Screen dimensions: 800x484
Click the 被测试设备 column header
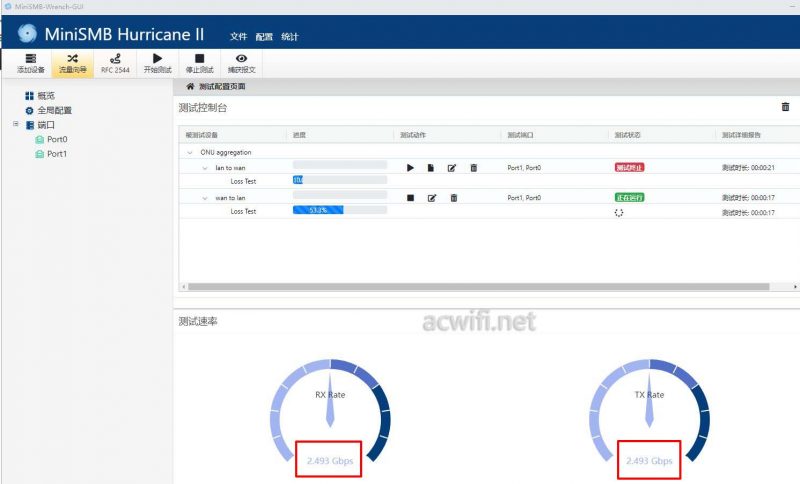[x=201, y=135]
